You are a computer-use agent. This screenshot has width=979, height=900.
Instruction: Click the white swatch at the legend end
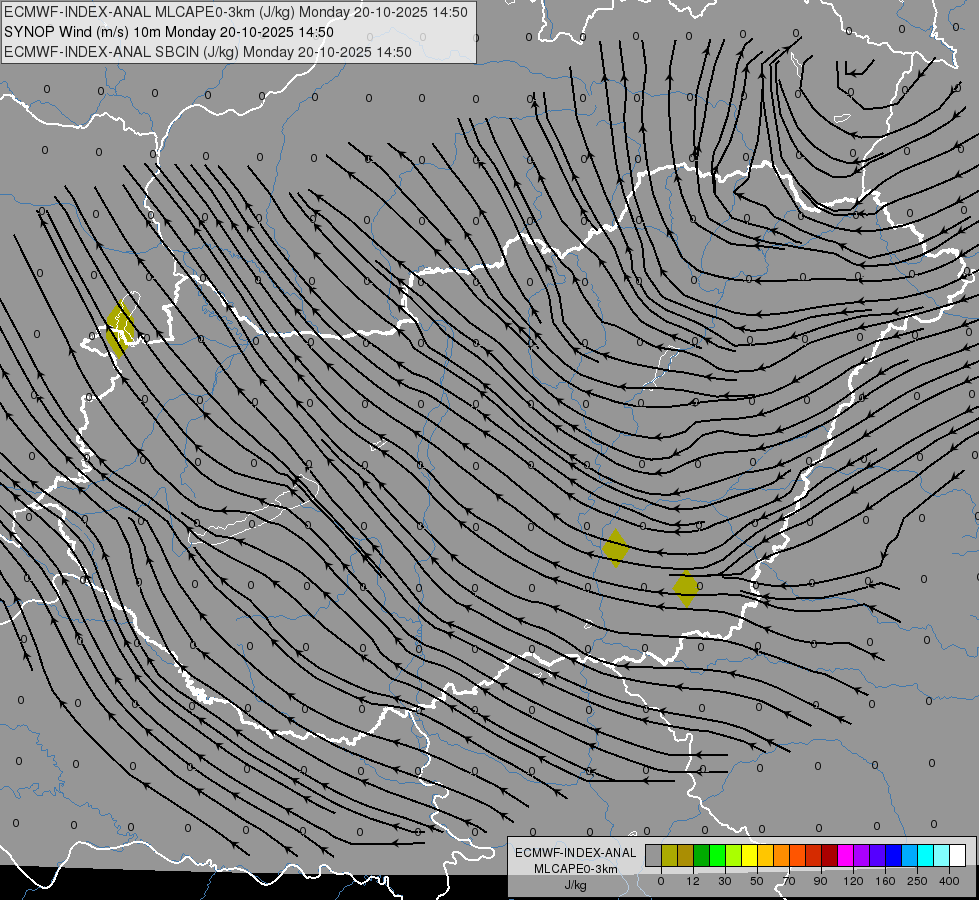point(957,855)
